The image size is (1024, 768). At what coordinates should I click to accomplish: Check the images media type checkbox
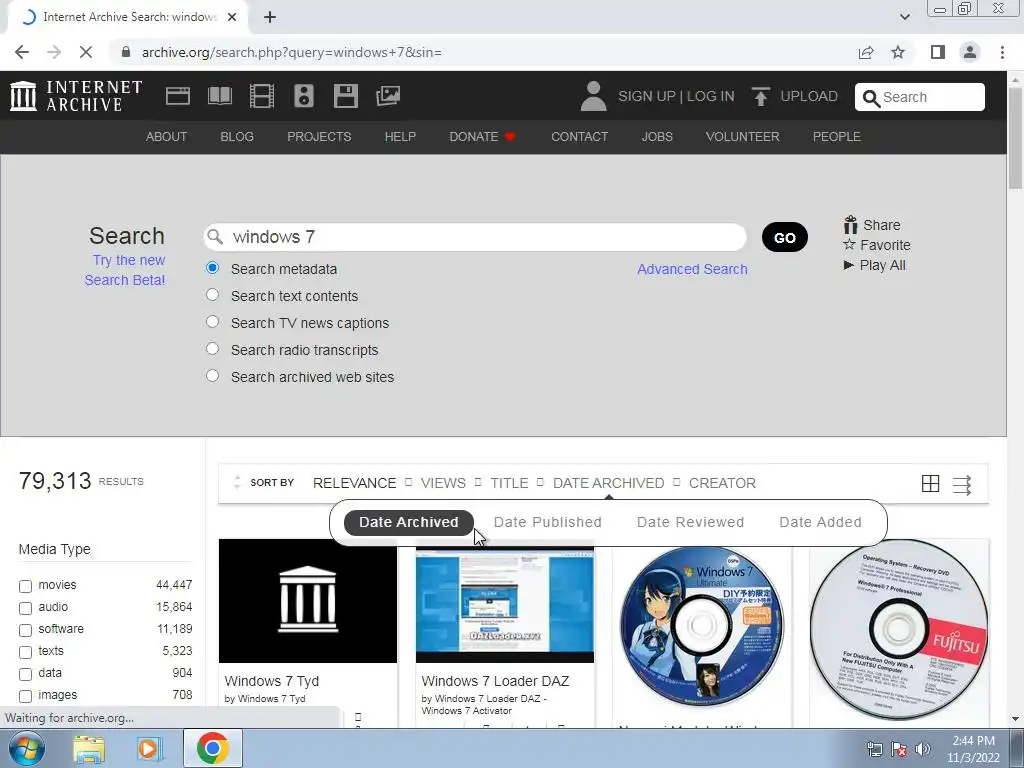point(25,696)
